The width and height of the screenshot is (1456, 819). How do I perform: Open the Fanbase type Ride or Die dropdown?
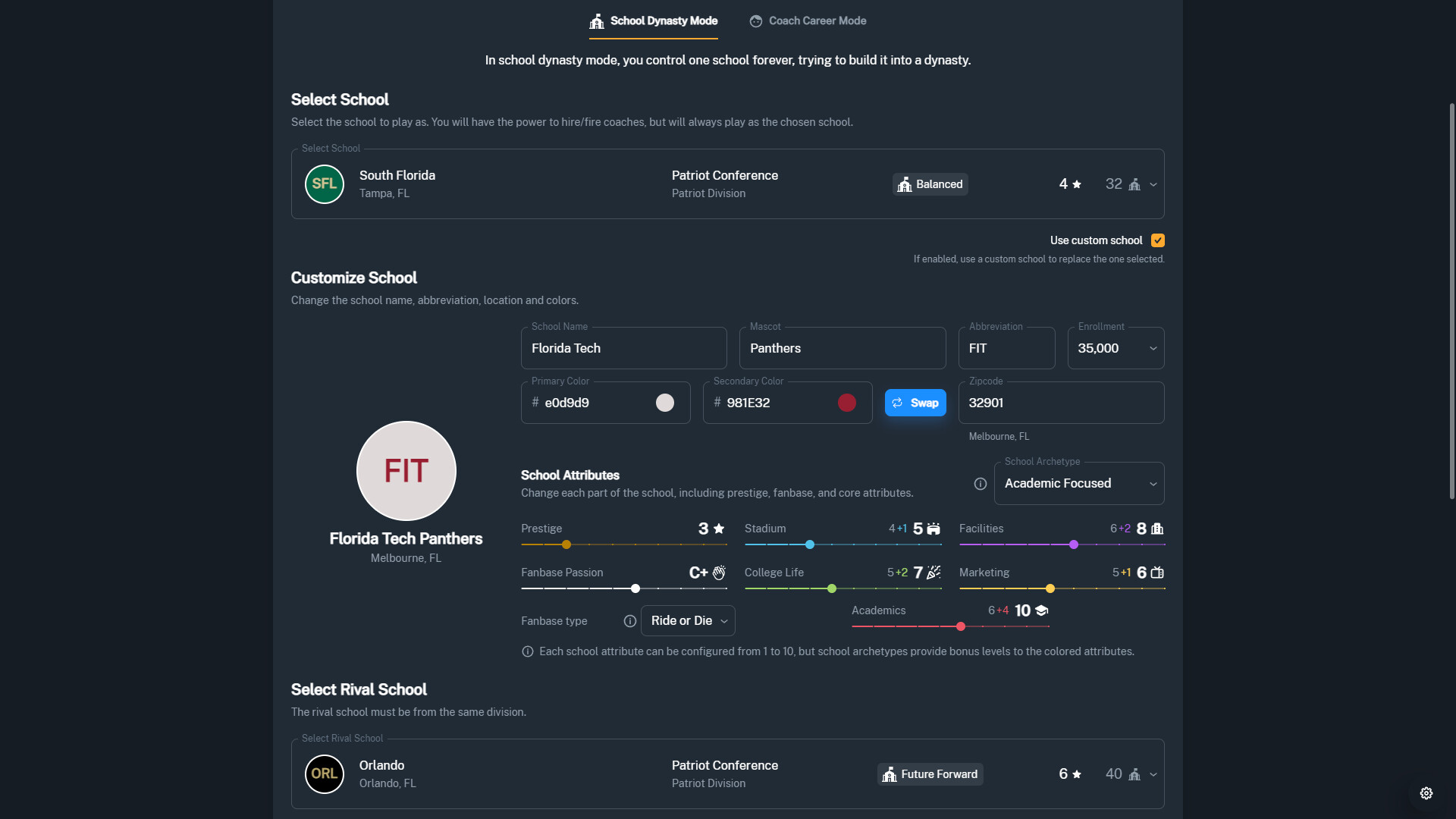(x=687, y=620)
